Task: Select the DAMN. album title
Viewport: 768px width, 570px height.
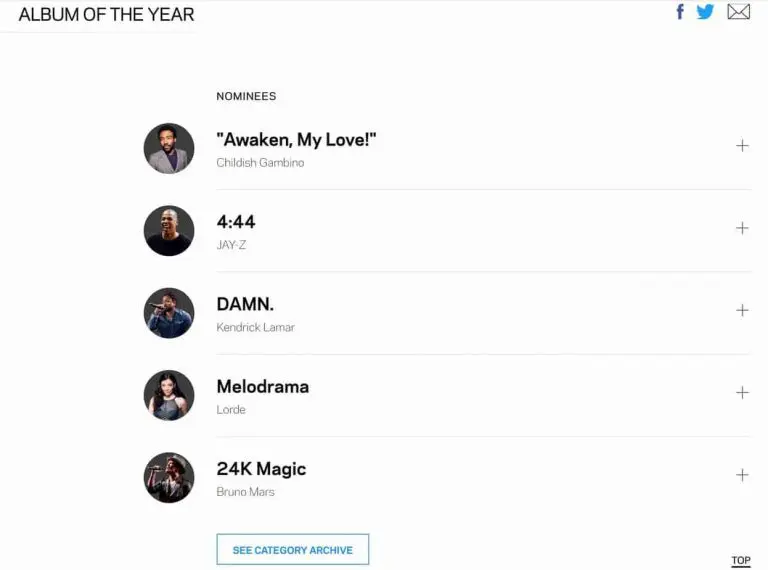Action: [245, 304]
